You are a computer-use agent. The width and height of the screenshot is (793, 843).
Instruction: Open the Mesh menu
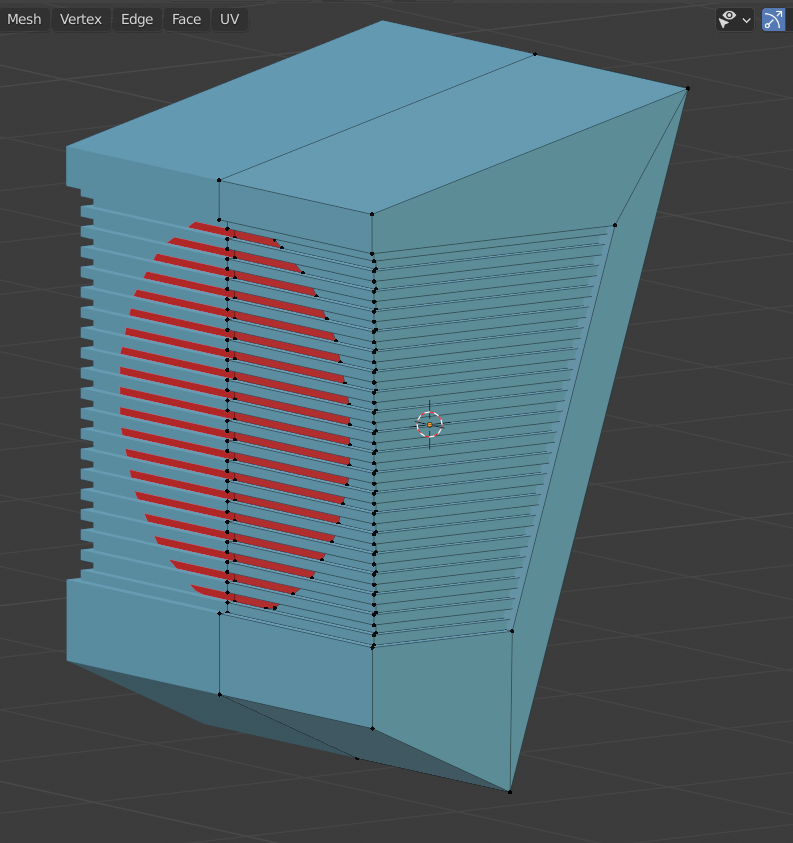tap(24, 19)
